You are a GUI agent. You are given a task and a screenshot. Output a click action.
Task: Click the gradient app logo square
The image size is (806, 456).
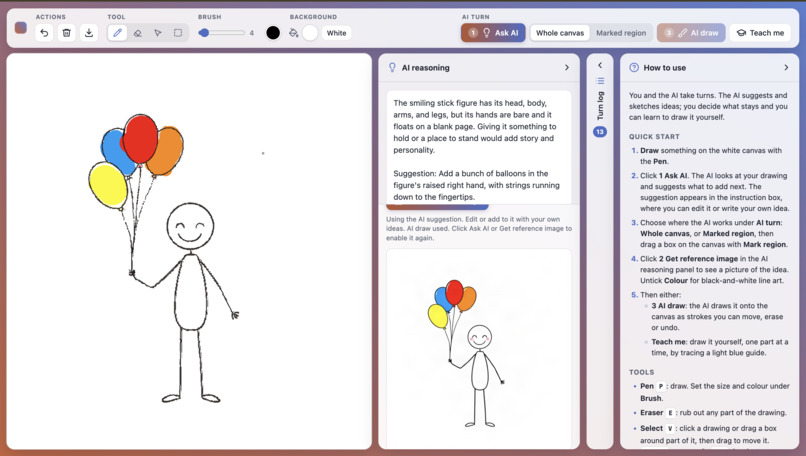(21, 28)
